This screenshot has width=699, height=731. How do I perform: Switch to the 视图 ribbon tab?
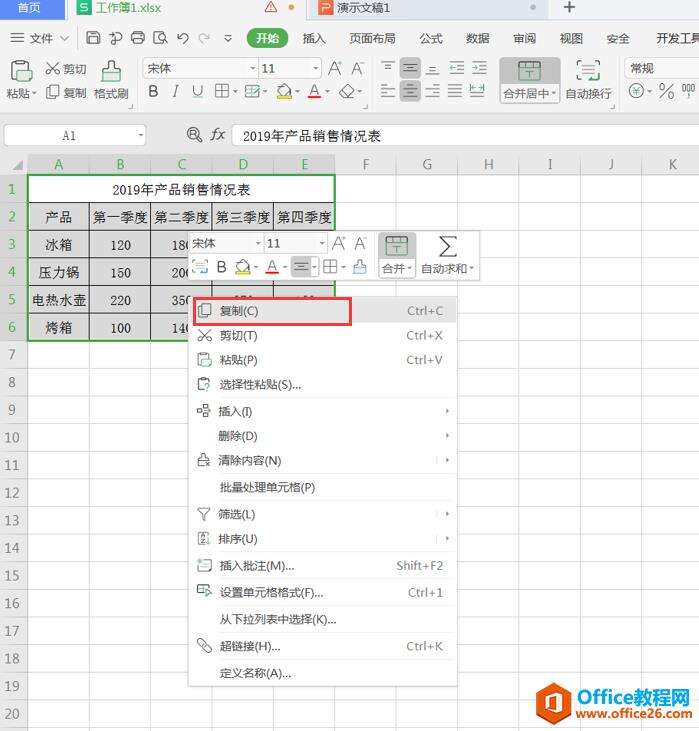pyautogui.click(x=571, y=39)
